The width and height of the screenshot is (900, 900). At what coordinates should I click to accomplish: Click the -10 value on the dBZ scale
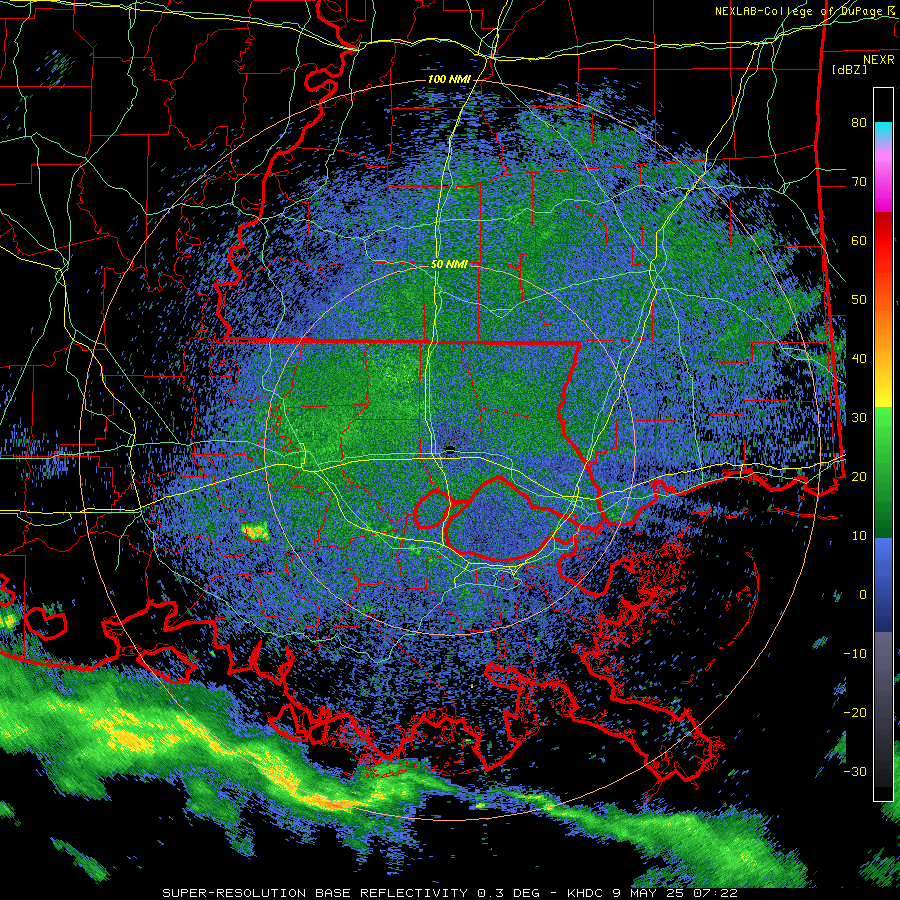coord(855,653)
